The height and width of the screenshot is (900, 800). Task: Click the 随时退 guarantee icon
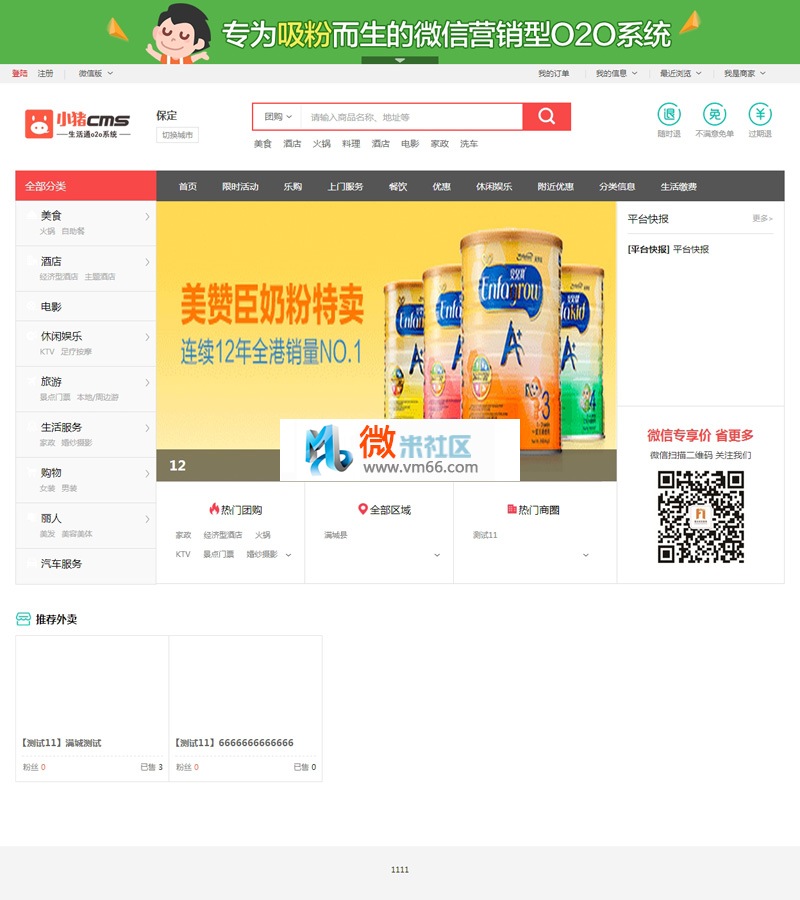[669, 114]
